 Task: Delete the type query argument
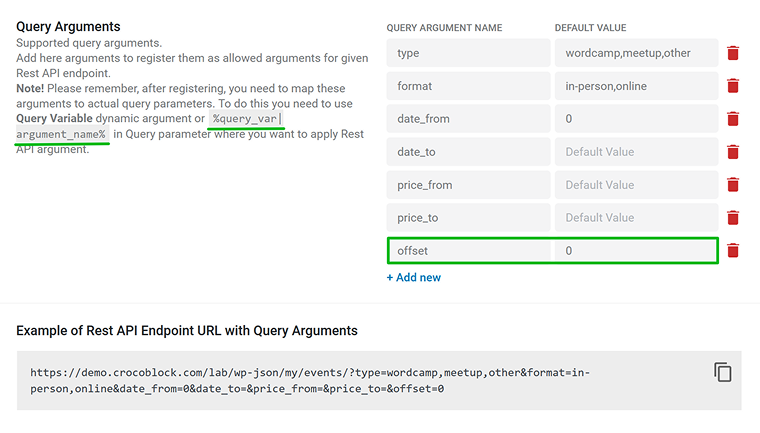[733, 53]
